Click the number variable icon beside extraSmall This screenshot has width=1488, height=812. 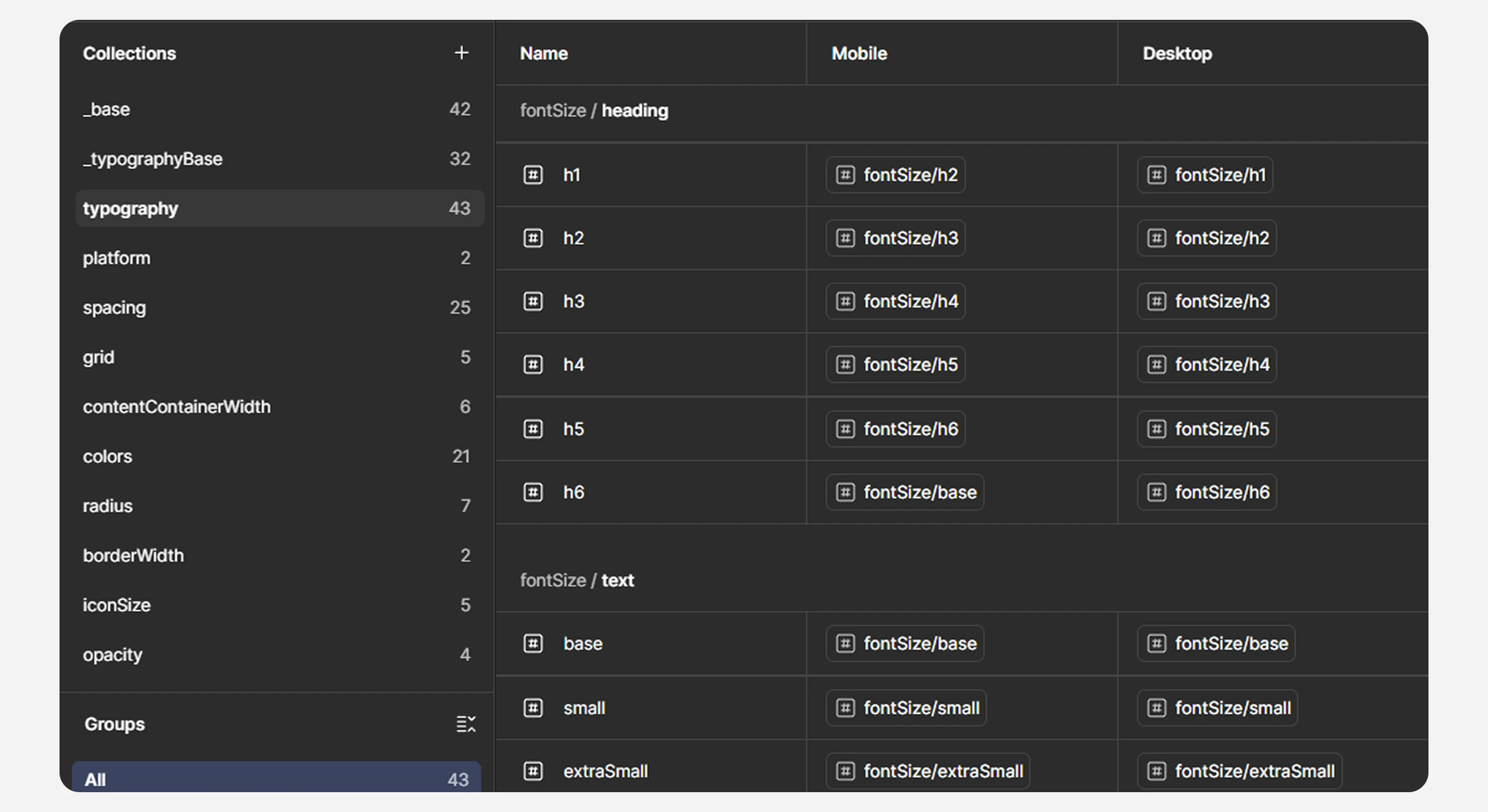click(x=533, y=771)
